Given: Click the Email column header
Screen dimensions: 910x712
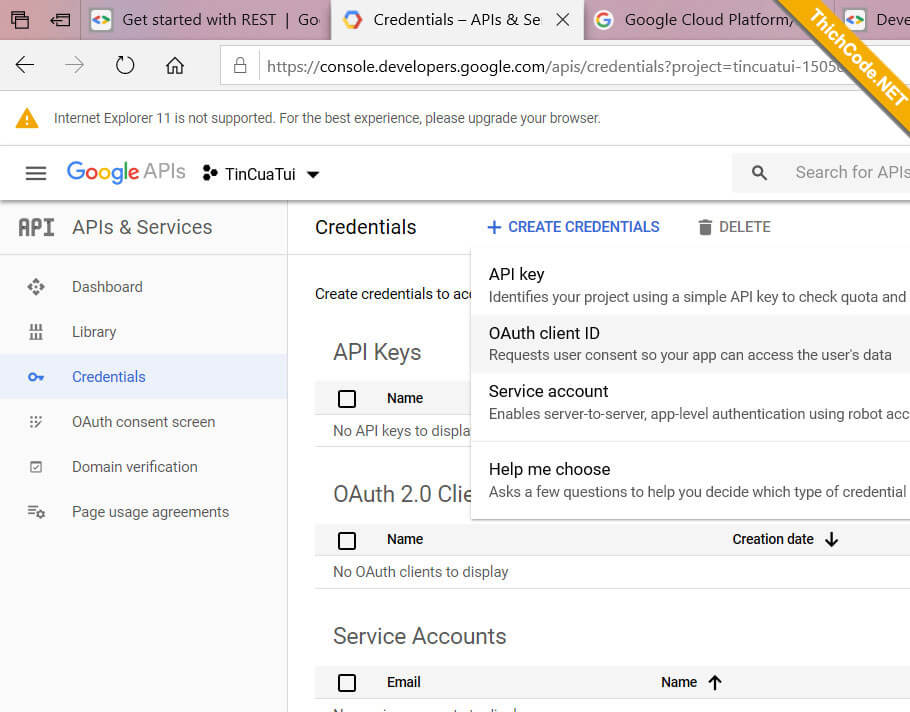Looking at the screenshot, I should tap(403, 682).
